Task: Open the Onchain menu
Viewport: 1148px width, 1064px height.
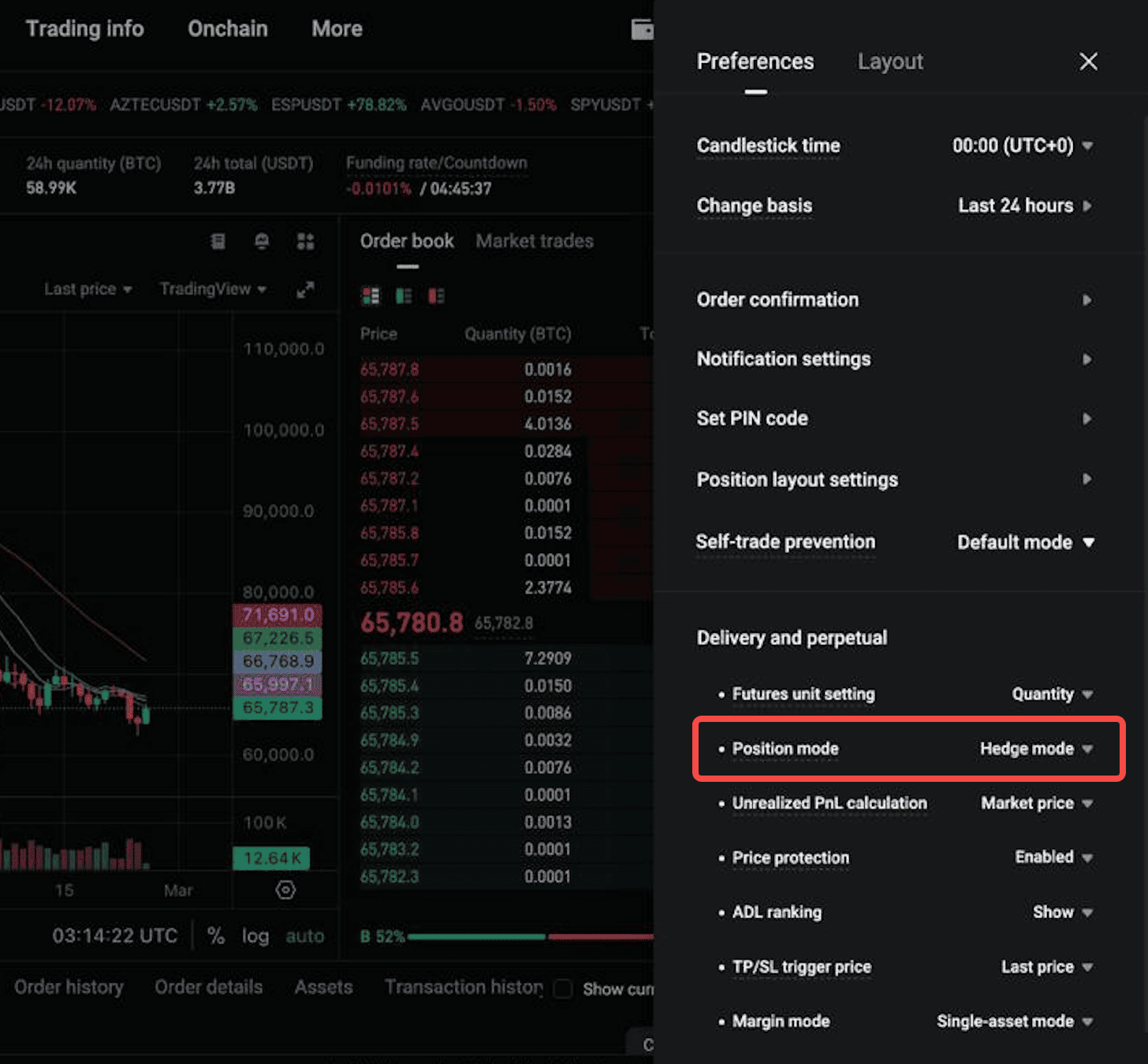Action: 227,28
